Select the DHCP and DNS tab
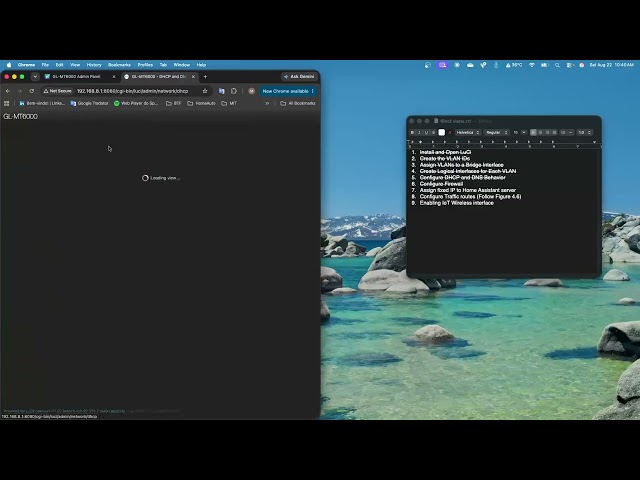 coord(158,76)
